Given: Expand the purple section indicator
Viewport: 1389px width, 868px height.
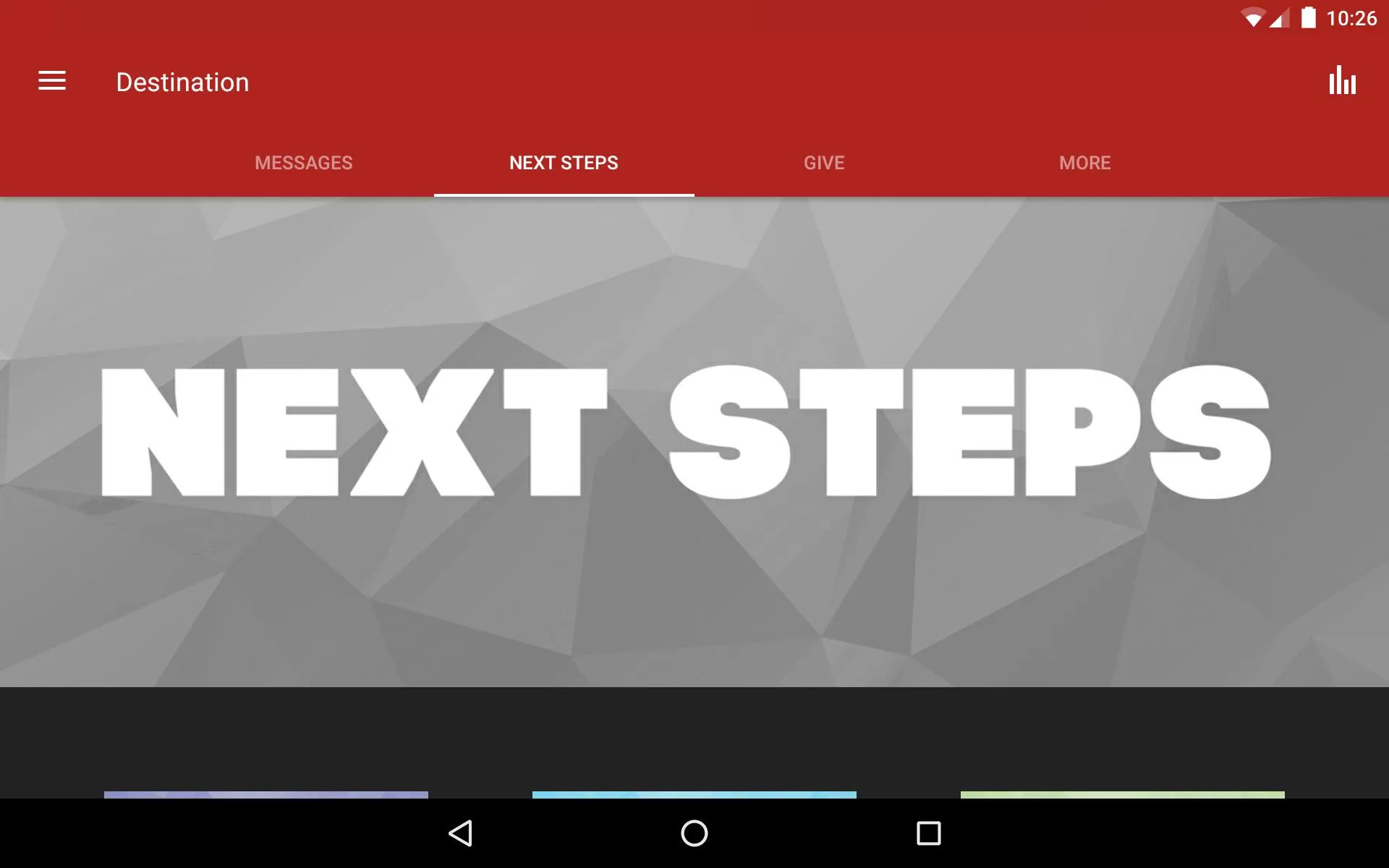Looking at the screenshot, I should (266, 794).
